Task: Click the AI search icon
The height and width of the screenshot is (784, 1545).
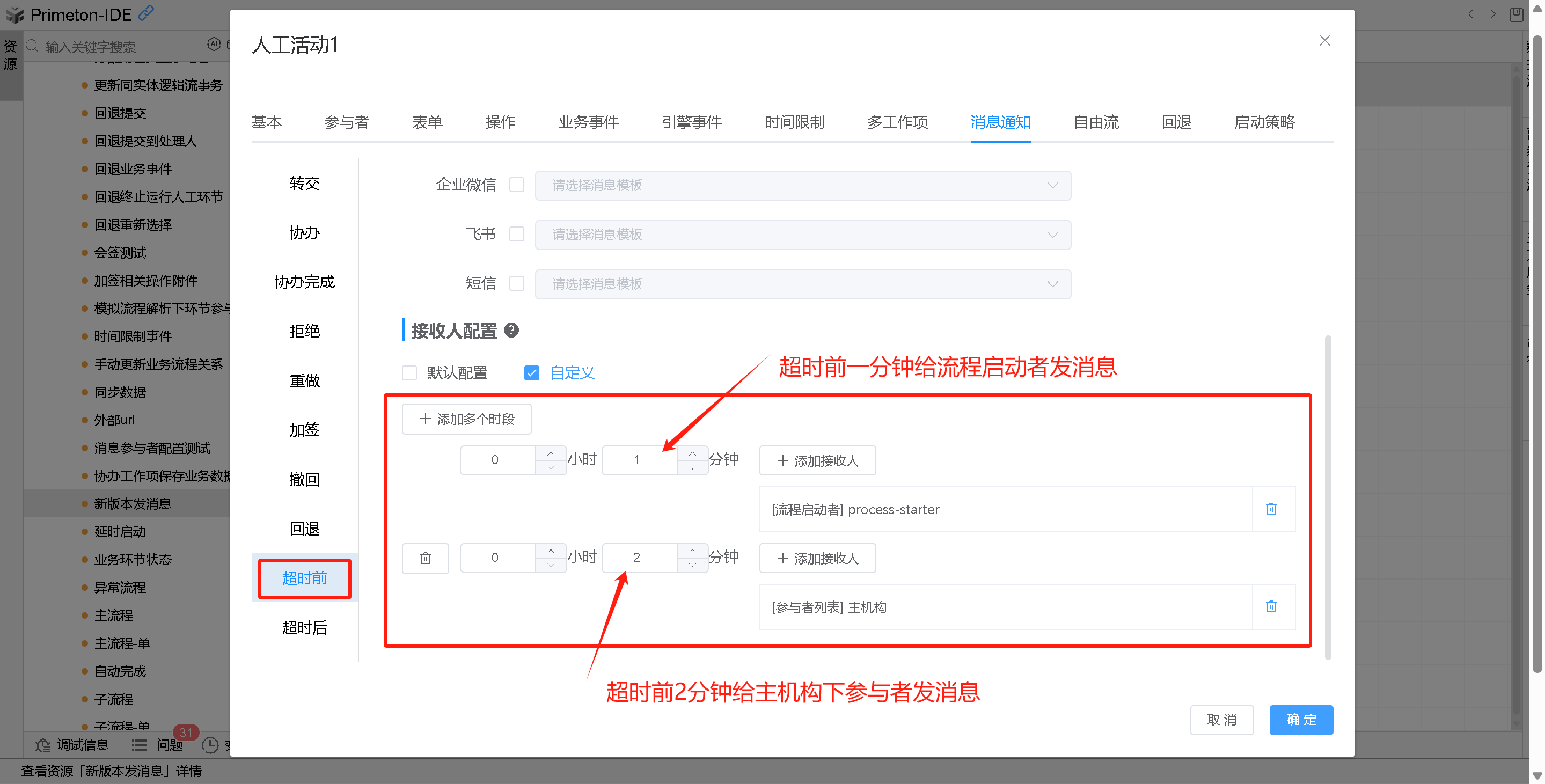Action: [214, 45]
